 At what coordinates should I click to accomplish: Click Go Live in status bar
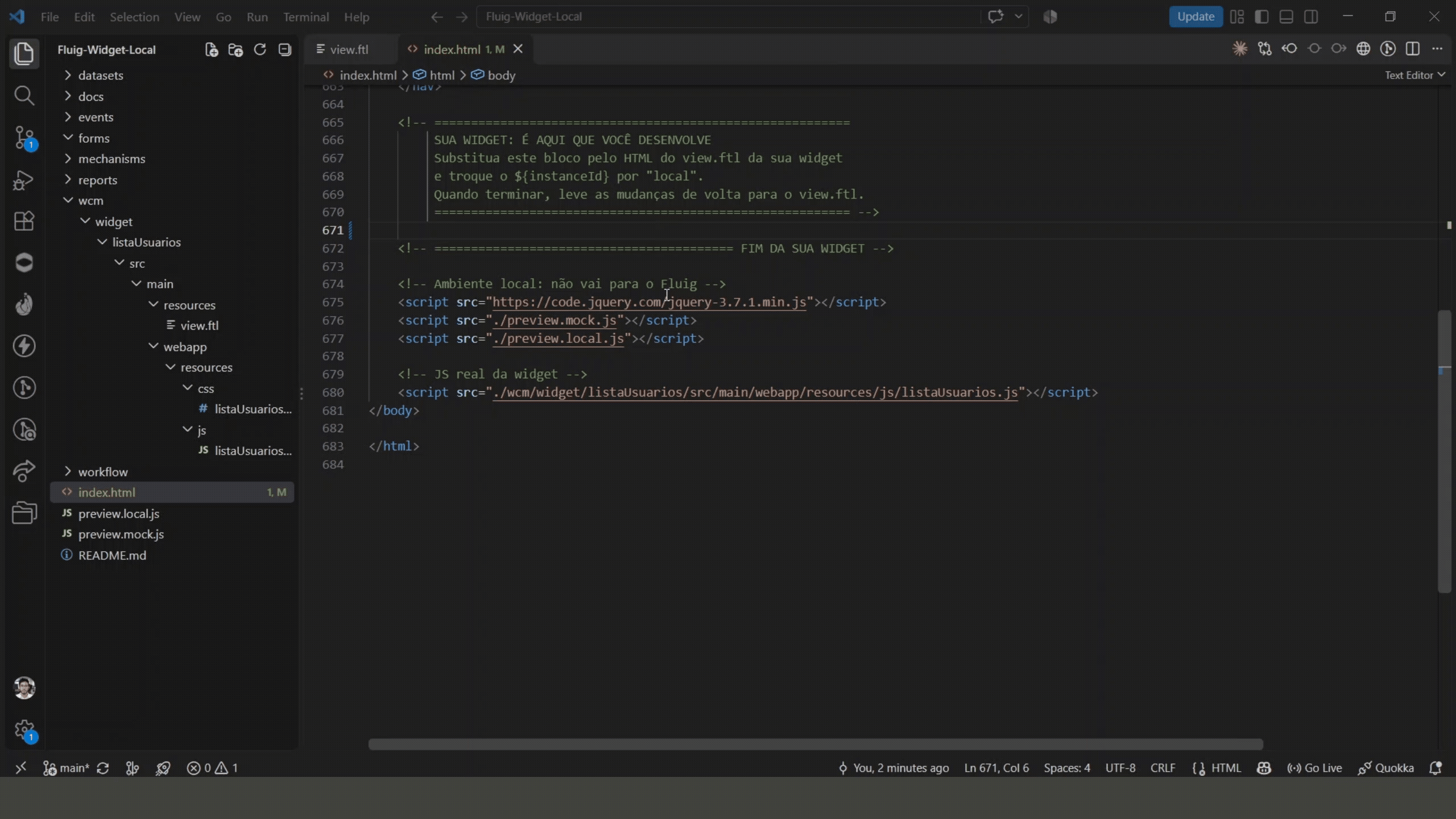[1314, 768]
